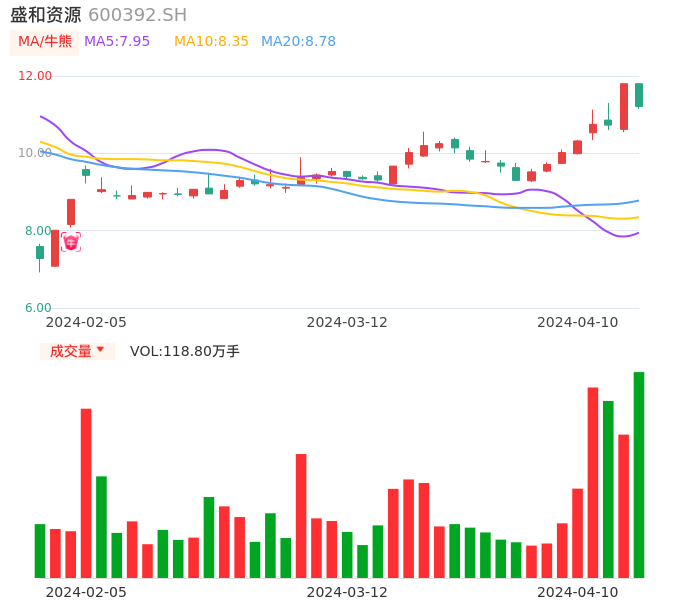Click the MA20:8.78 legend label
Viewport: 686px width, 606px height.
[298, 42]
